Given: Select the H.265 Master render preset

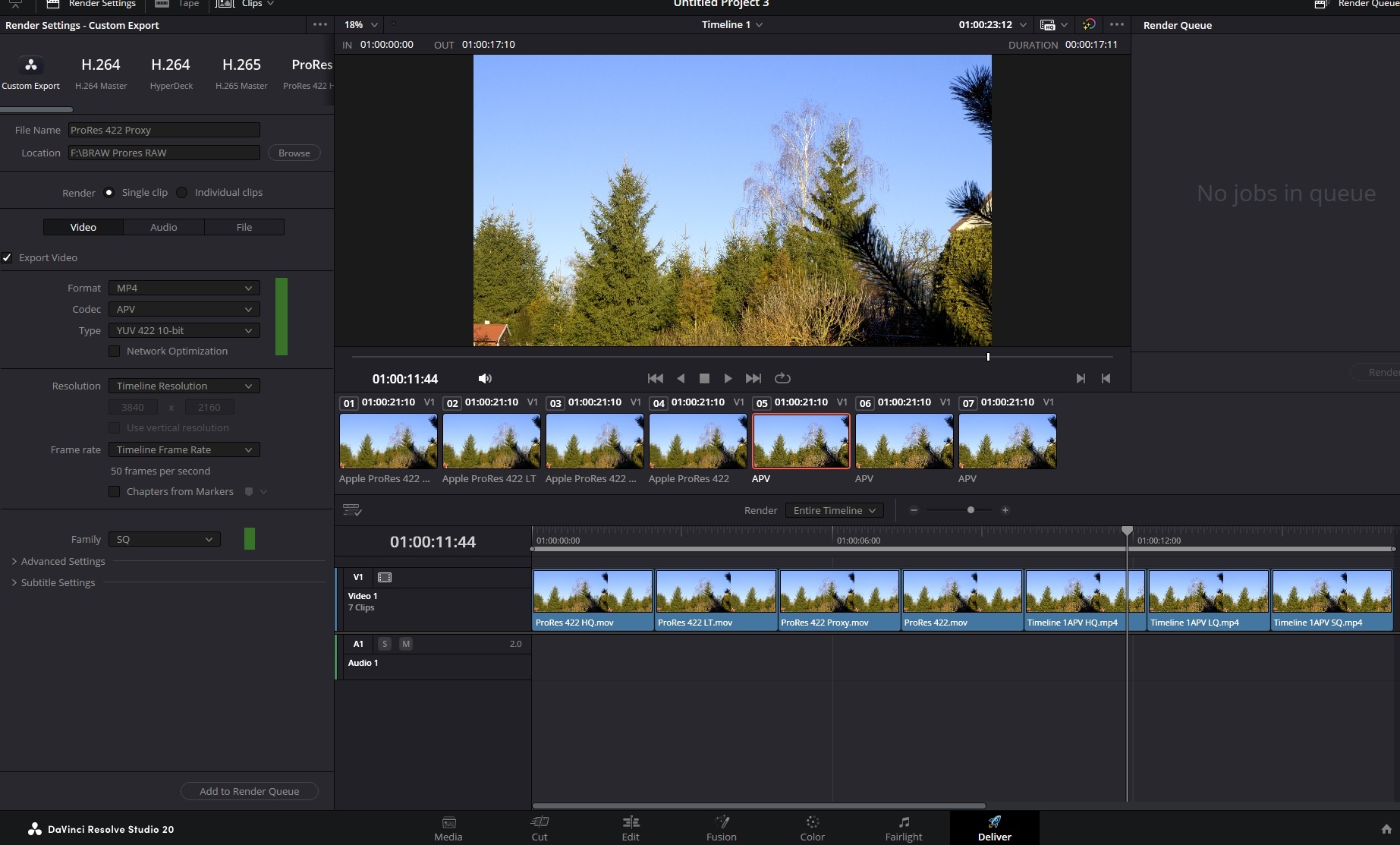Looking at the screenshot, I should pos(241,72).
